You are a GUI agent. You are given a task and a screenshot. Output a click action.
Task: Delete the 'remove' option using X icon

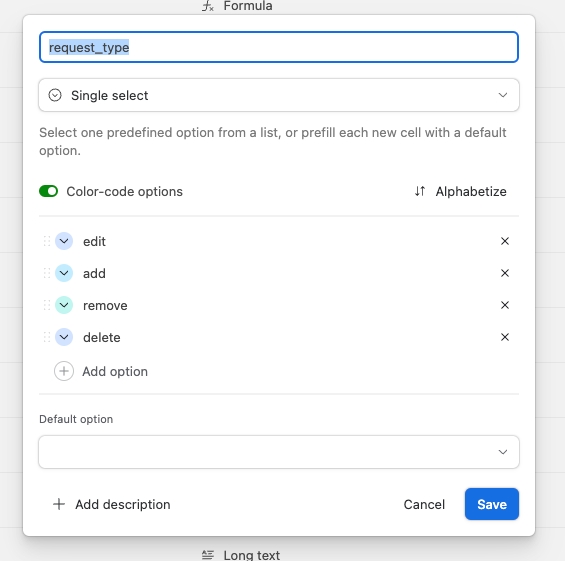[x=504, y=305]
